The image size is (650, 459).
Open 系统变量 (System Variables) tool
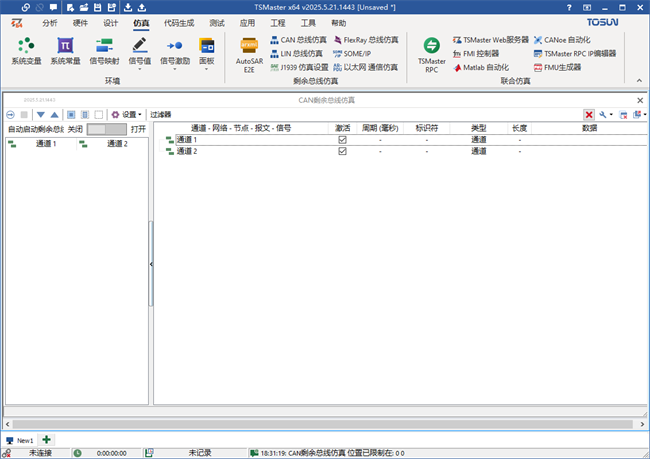pyautogui.click(x=26, y=50)
